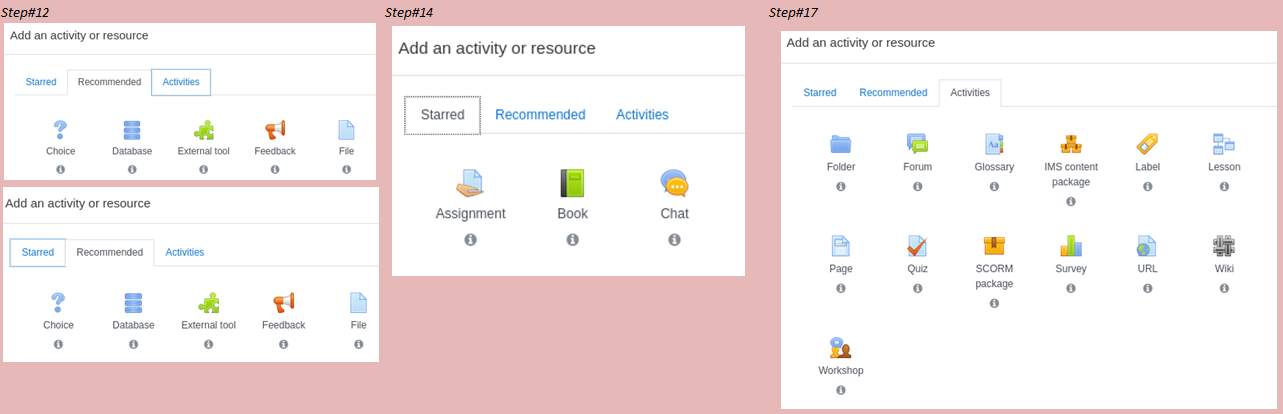Add a Folder resource
Image resolution: width=1283 pixels, height=414 pixels.
(x=841, y=143)
